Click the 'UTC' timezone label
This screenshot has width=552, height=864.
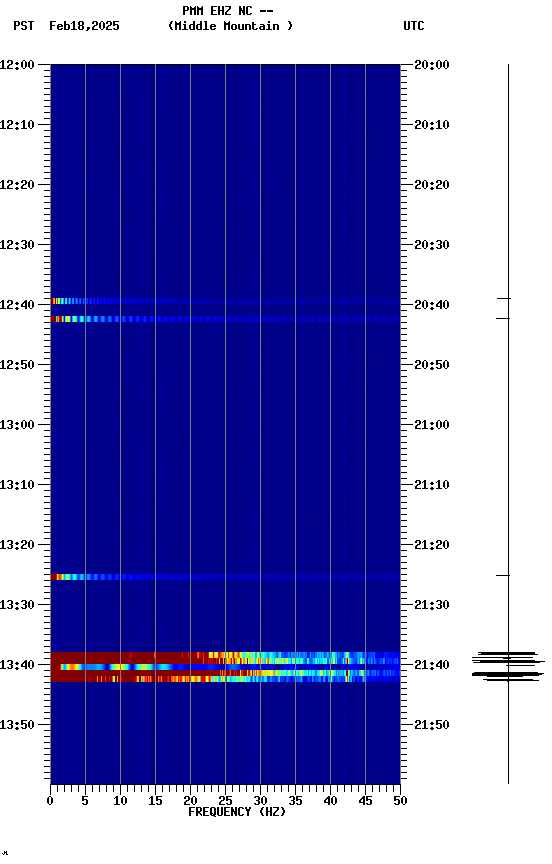point(414,26)
